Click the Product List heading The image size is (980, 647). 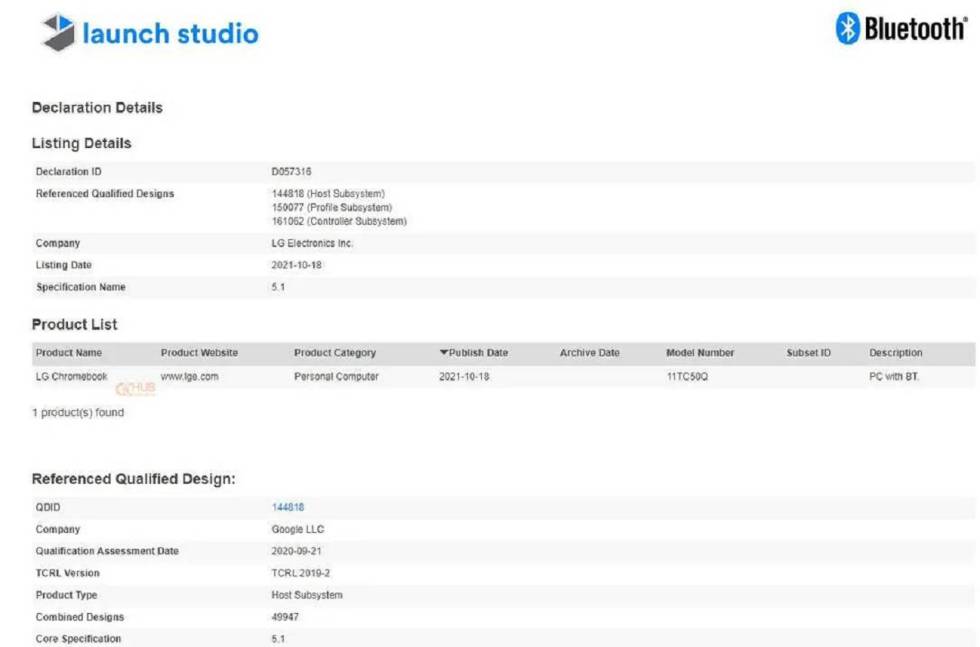click(74, 324)
